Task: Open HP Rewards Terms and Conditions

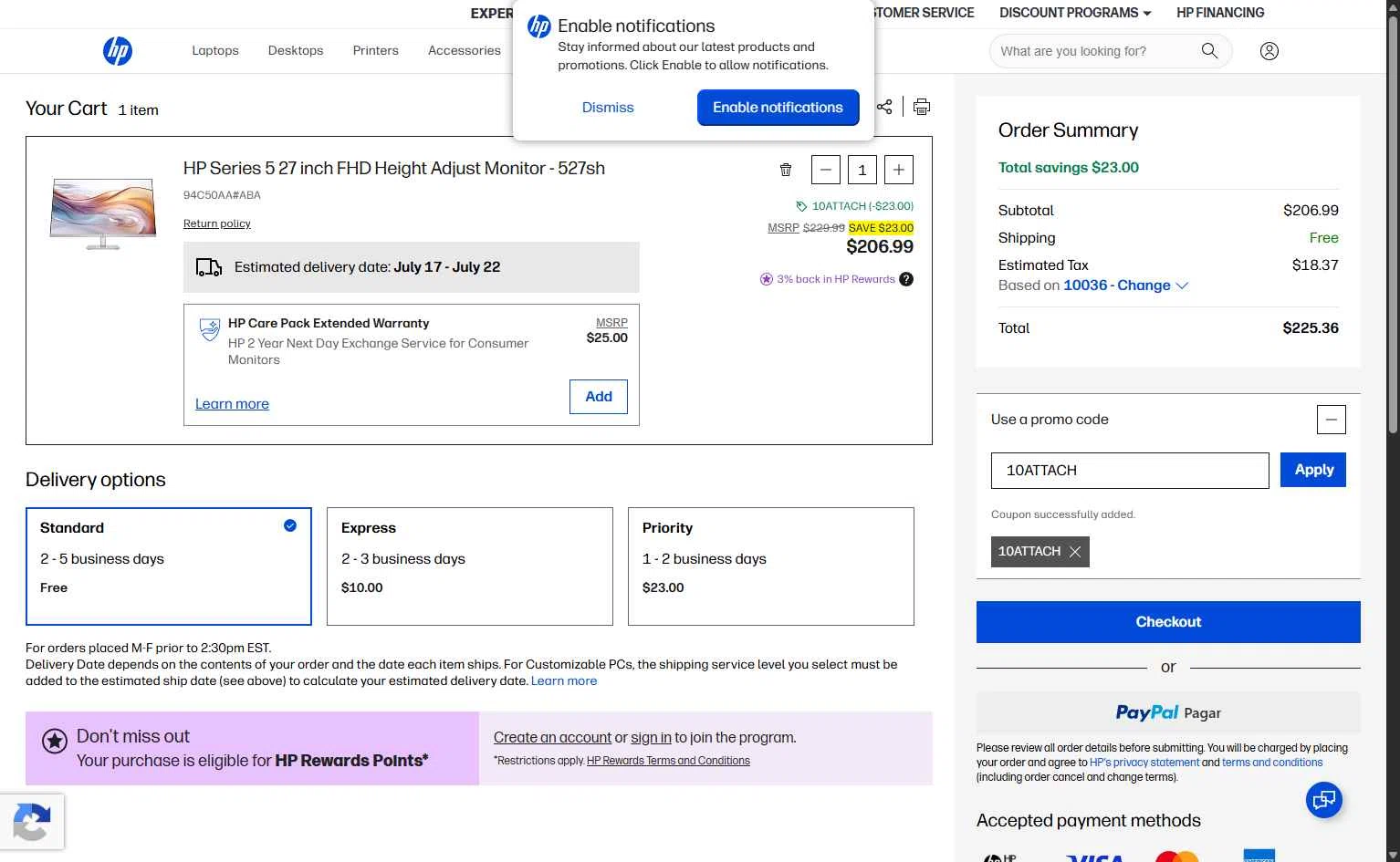Action: [668, 761]
